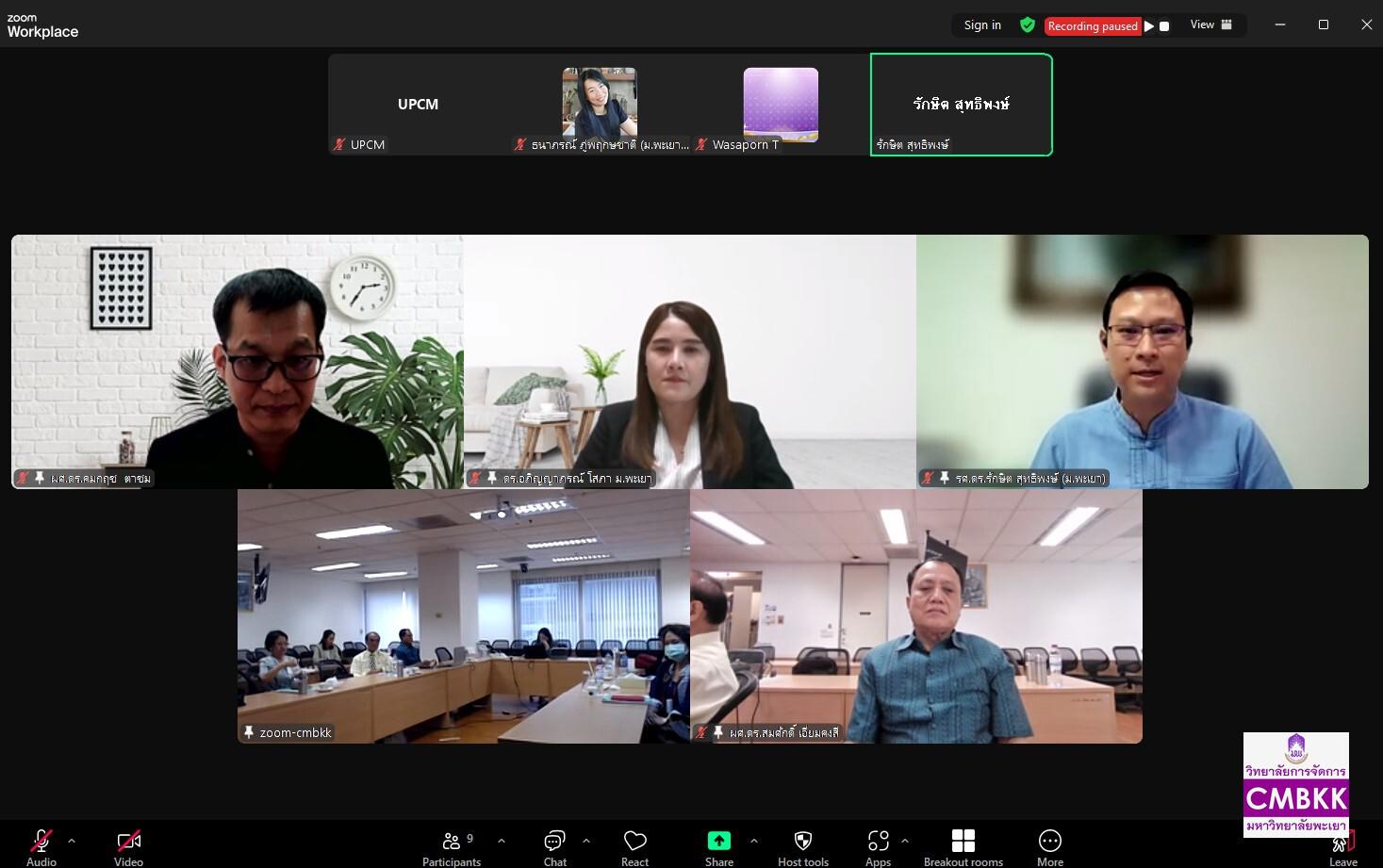Close the Zoom meeting window
Image resolution: width=1383 pixels, height=868 pixels.
[1366, 25]
